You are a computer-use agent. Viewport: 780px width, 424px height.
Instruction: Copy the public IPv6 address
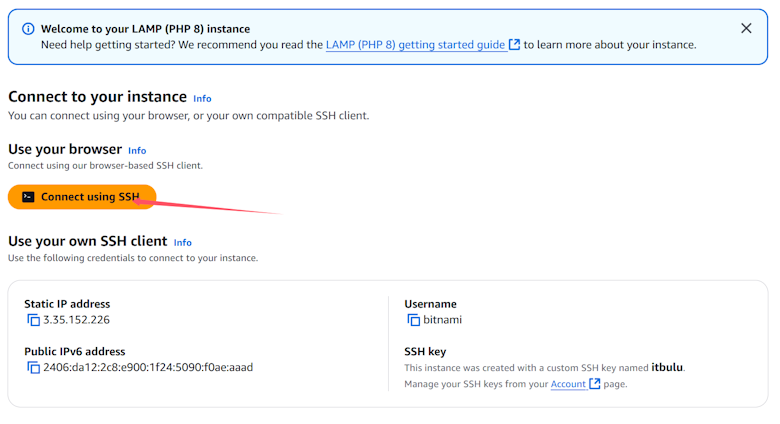click(x=33, y=367)
